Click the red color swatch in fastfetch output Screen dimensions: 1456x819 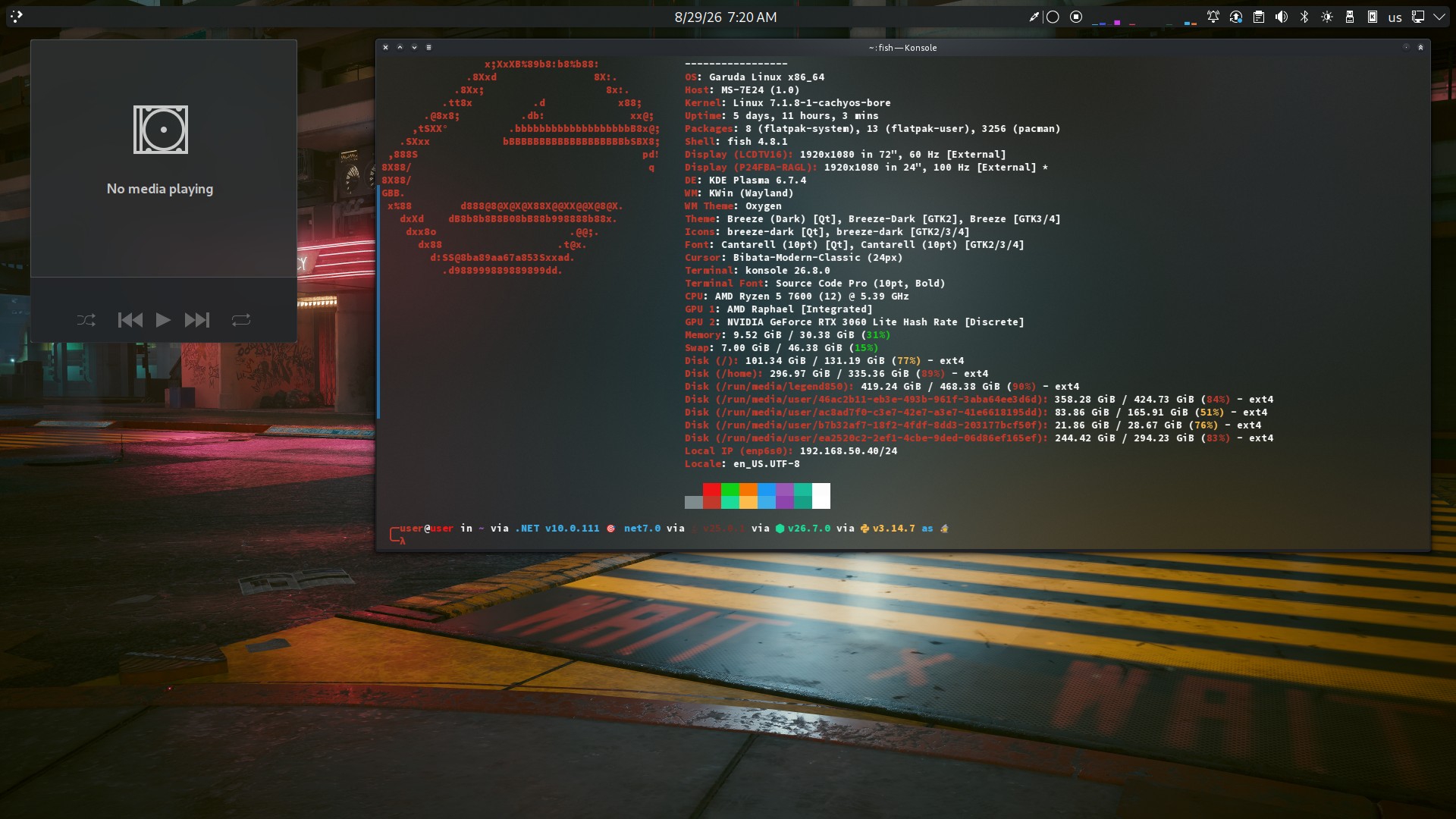coord(712,489)
